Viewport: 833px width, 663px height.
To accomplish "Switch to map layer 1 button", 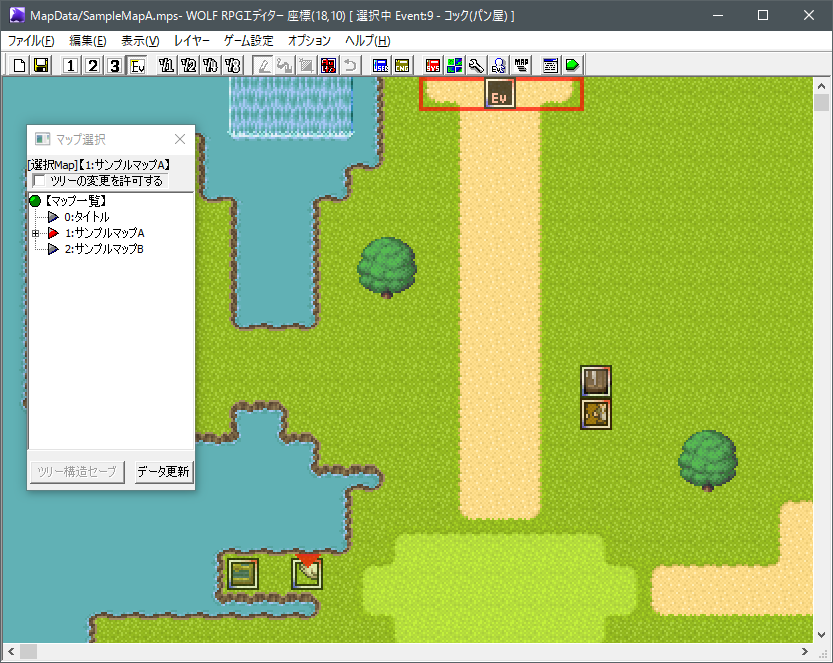I will click(69, 65).
